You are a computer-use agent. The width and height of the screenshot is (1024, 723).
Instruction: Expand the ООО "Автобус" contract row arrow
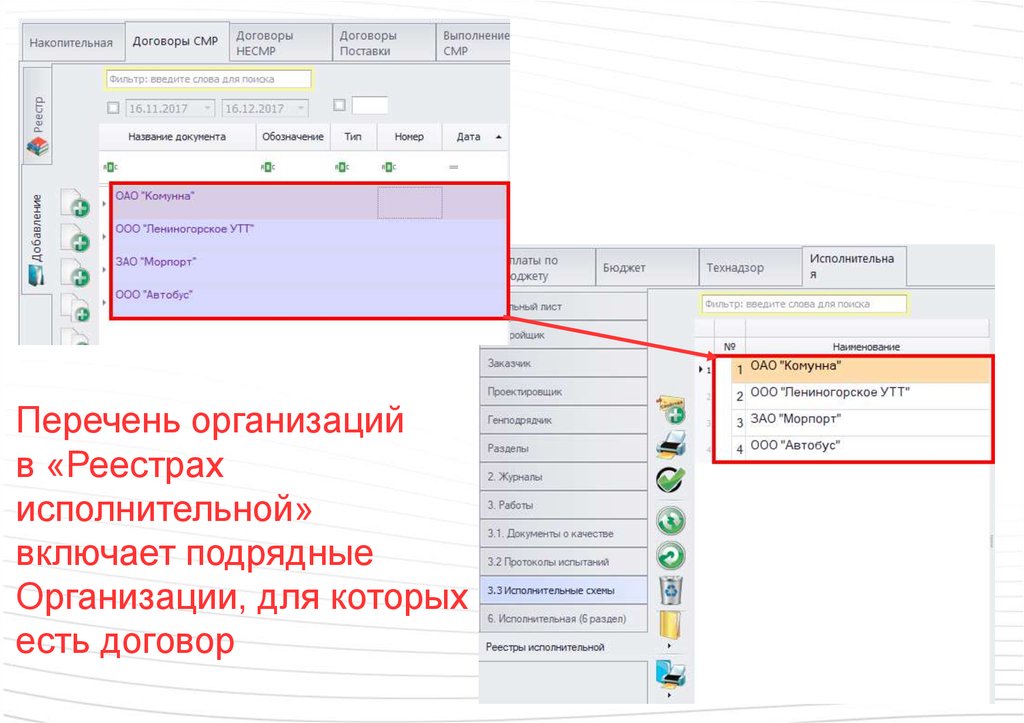point(104,302)
